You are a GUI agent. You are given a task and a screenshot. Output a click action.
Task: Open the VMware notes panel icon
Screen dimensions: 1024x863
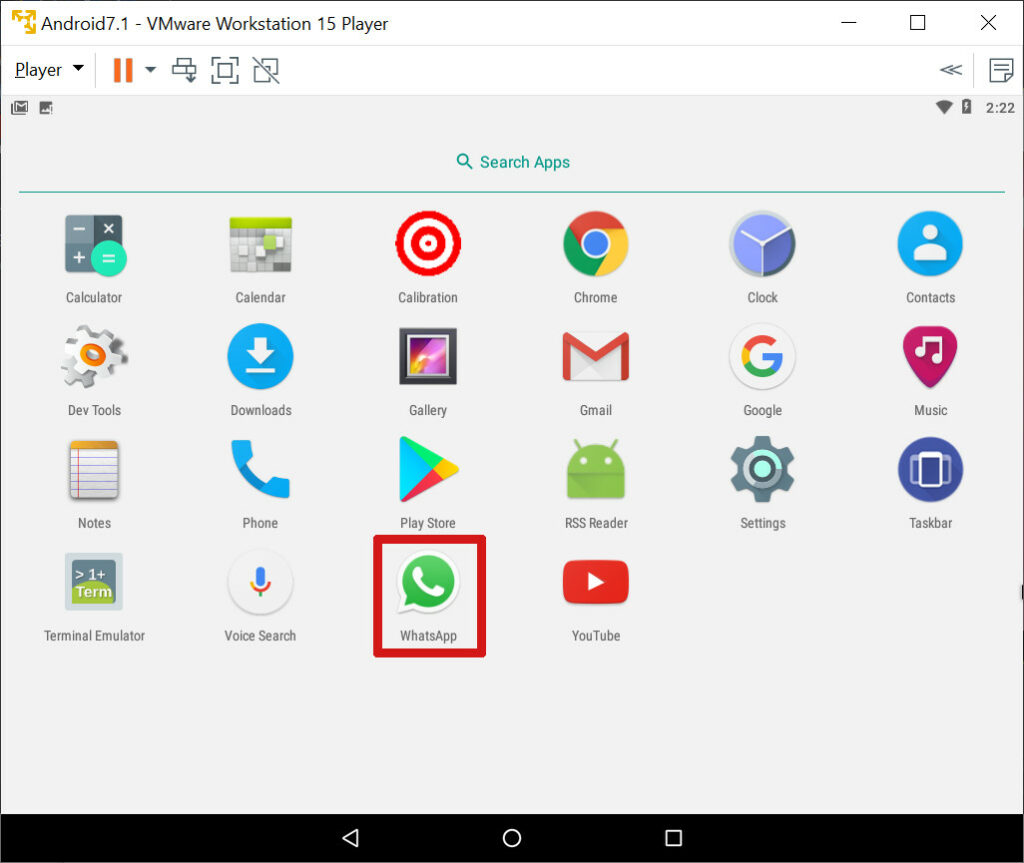(1001, 70)
